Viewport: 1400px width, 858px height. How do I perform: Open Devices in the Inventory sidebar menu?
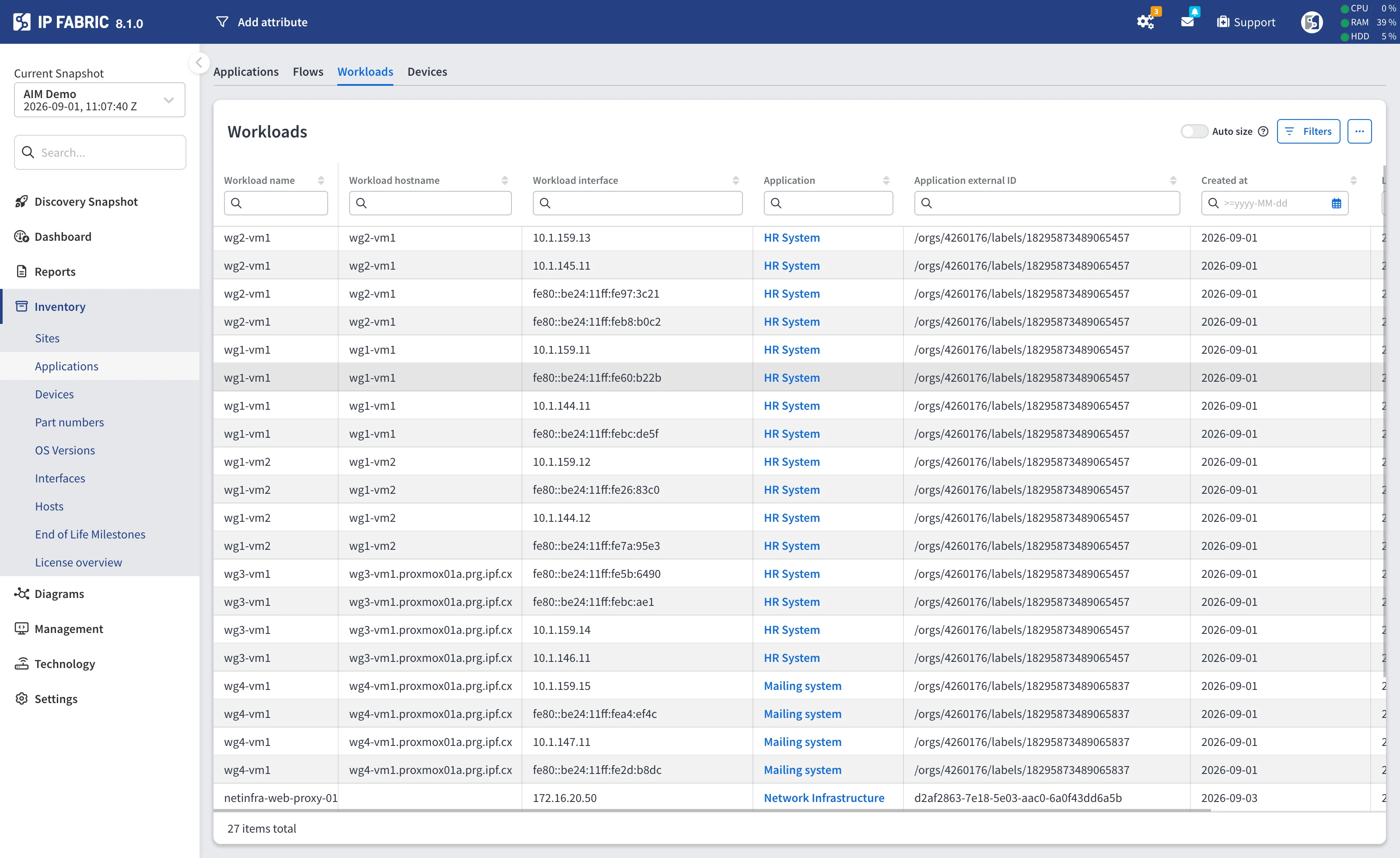(55, 394)
